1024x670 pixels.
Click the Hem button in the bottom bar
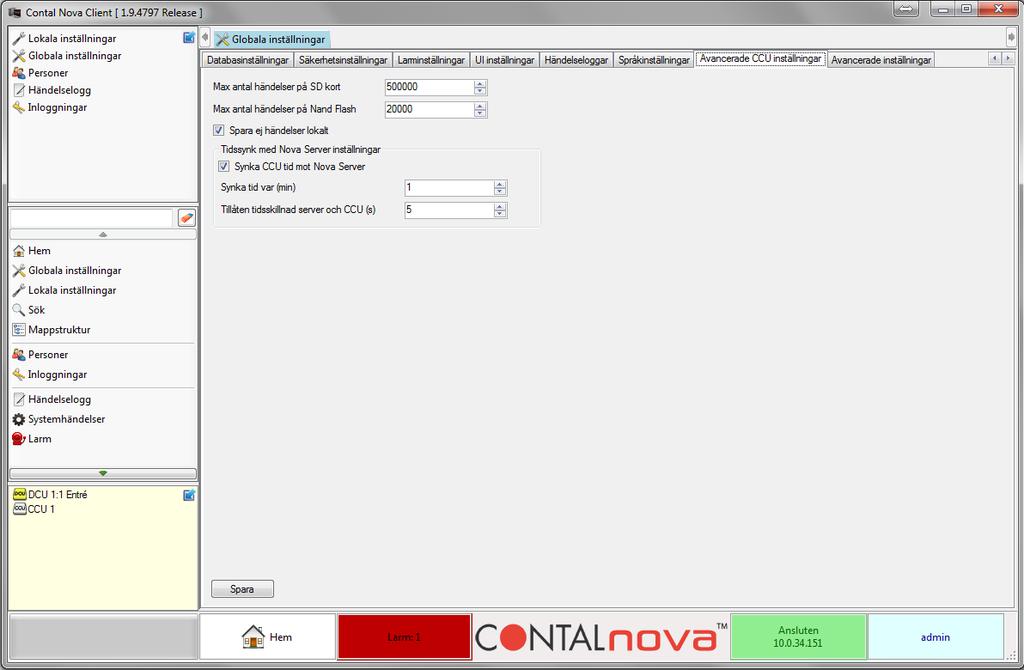click(x=268, y=637)
